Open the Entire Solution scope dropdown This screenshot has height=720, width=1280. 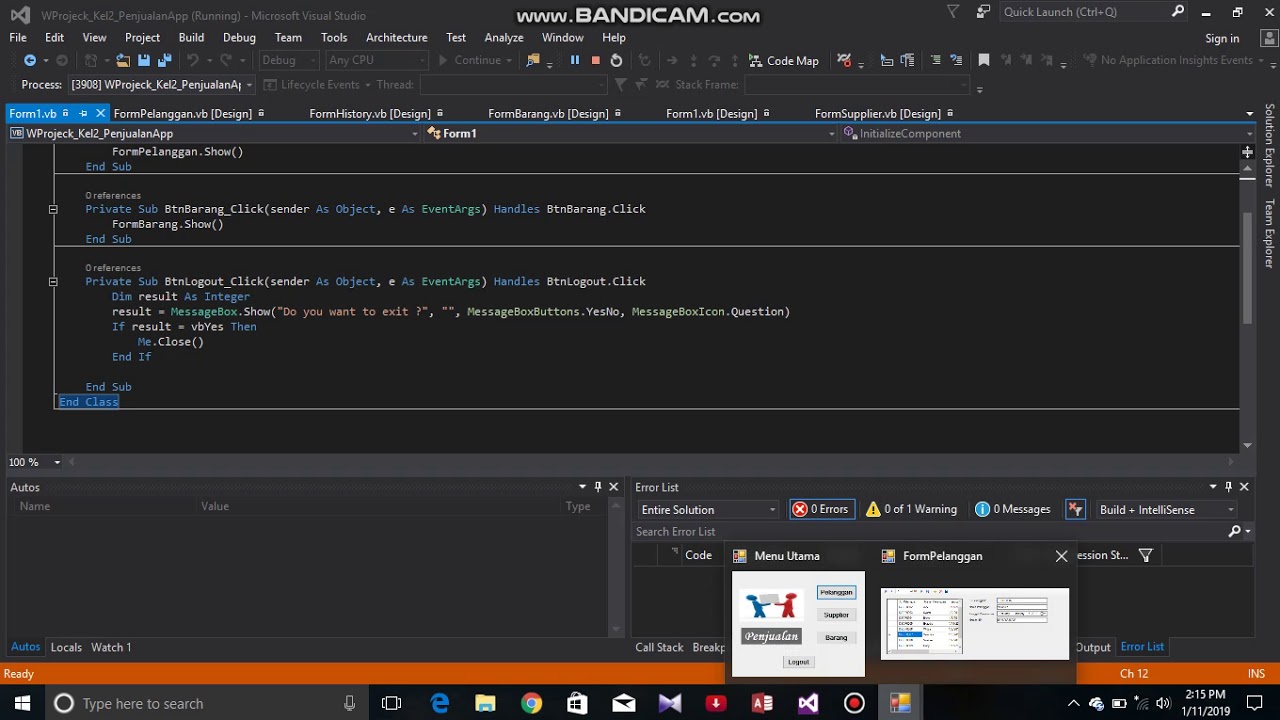pyautogui.click(x=708, y=510)
